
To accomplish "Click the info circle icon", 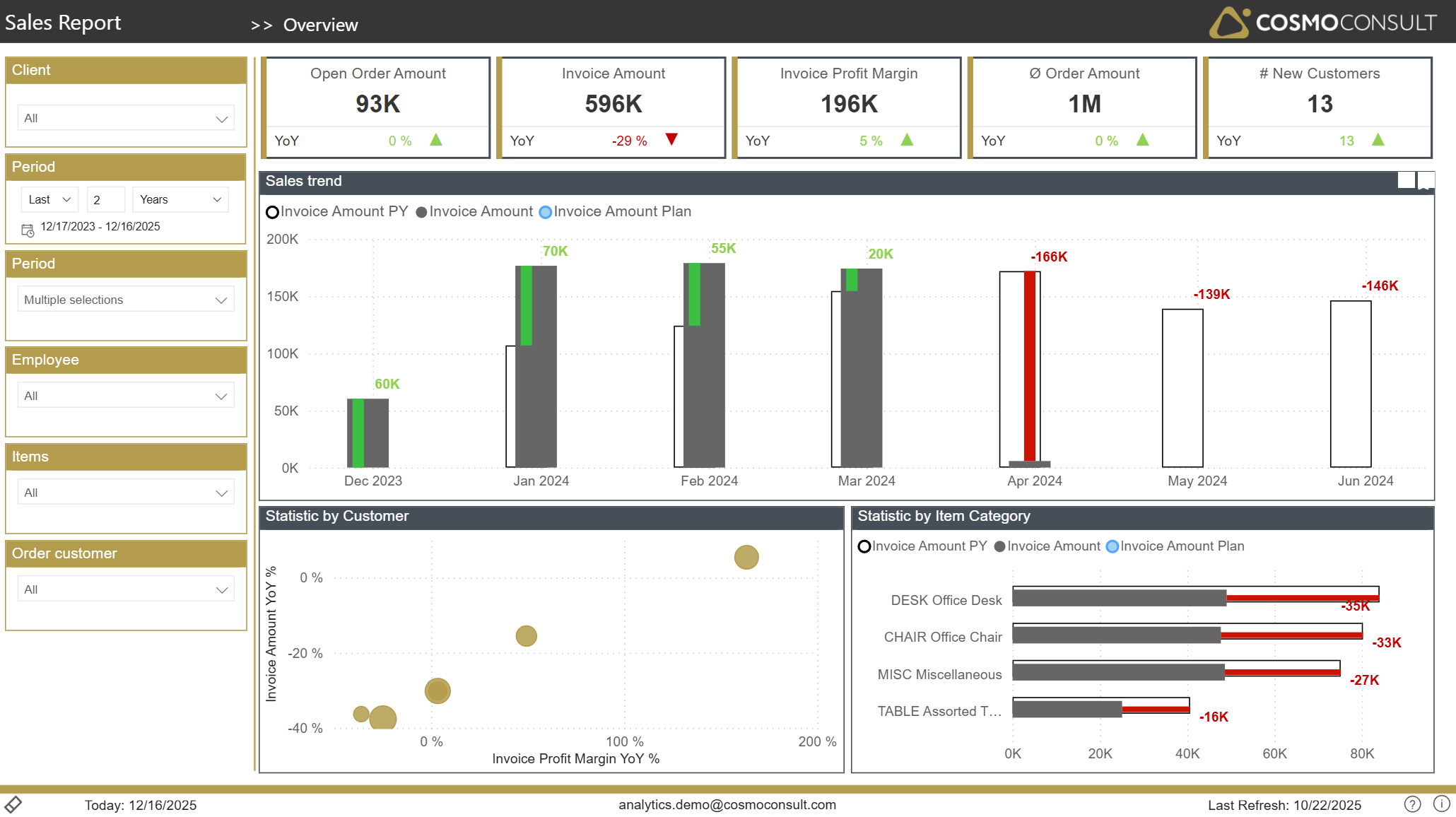I will pyautogui.click(x=1441, y=804).
